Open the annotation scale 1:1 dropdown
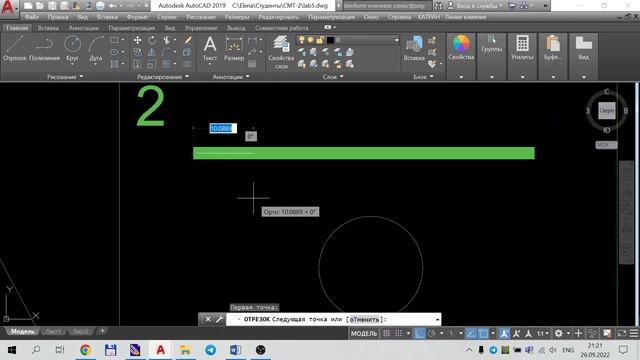Screen dimensions: 640x360 542,333
